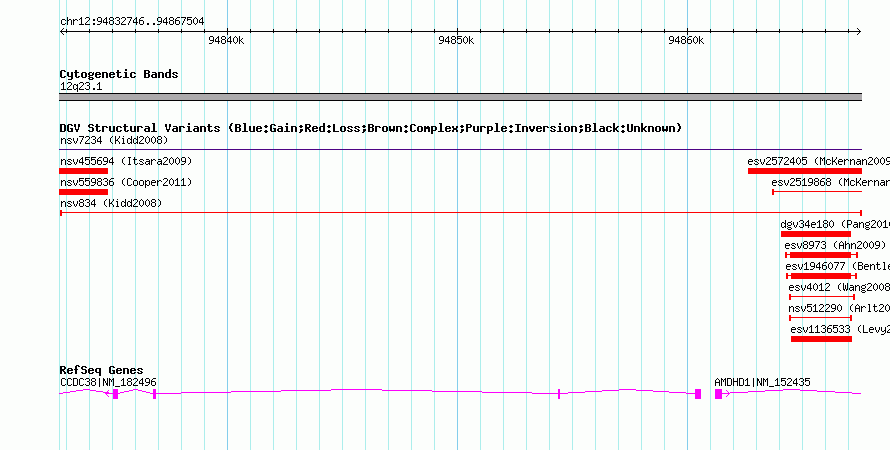The height and width of the screenshot is (450, 890).
Task: Click the red bar under dgv34e180
Action: (x=816, y=234)
